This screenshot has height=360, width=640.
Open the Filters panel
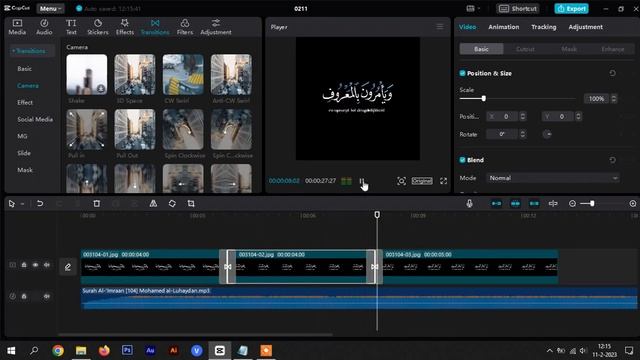(x=184, y=27)
